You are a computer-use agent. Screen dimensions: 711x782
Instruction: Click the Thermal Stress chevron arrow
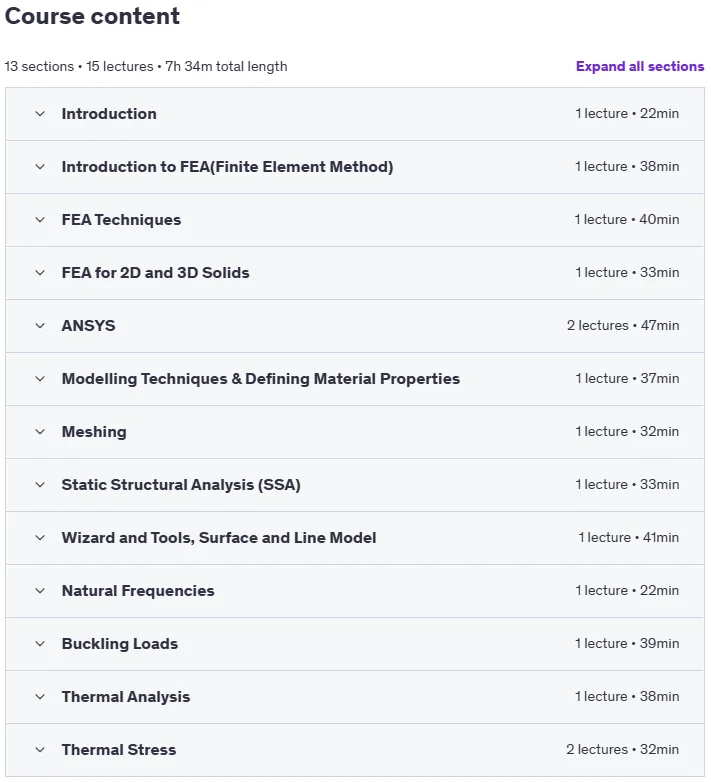(40, 750)
